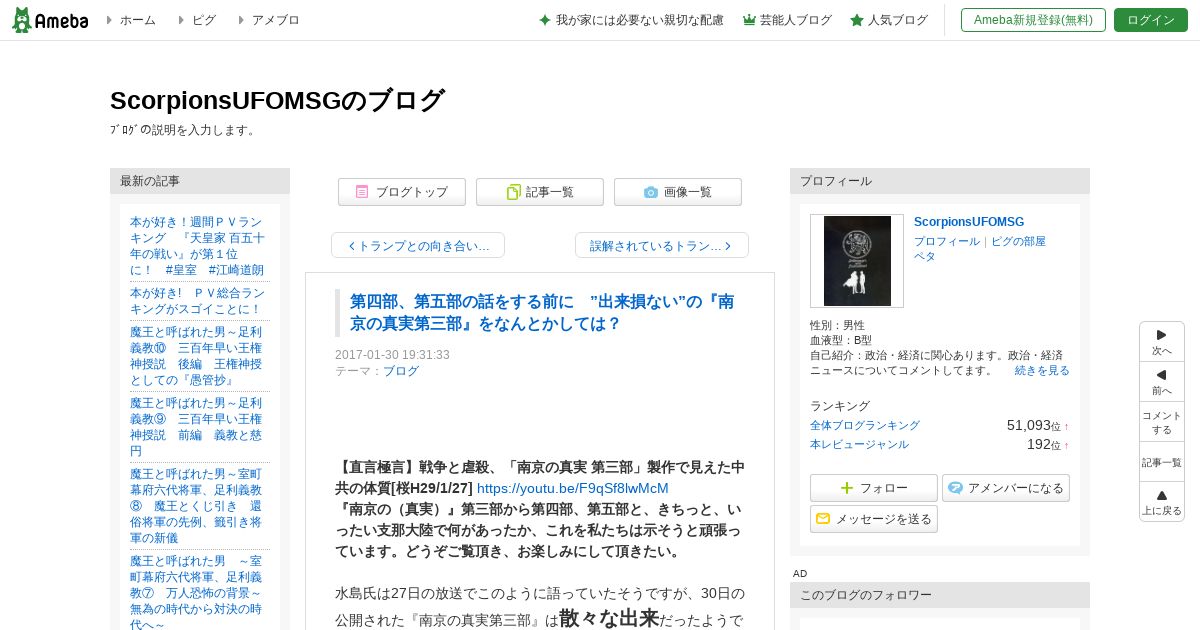
Task: Open the 足利義教⑨ 前編 article link
Action: pos(197,427)
